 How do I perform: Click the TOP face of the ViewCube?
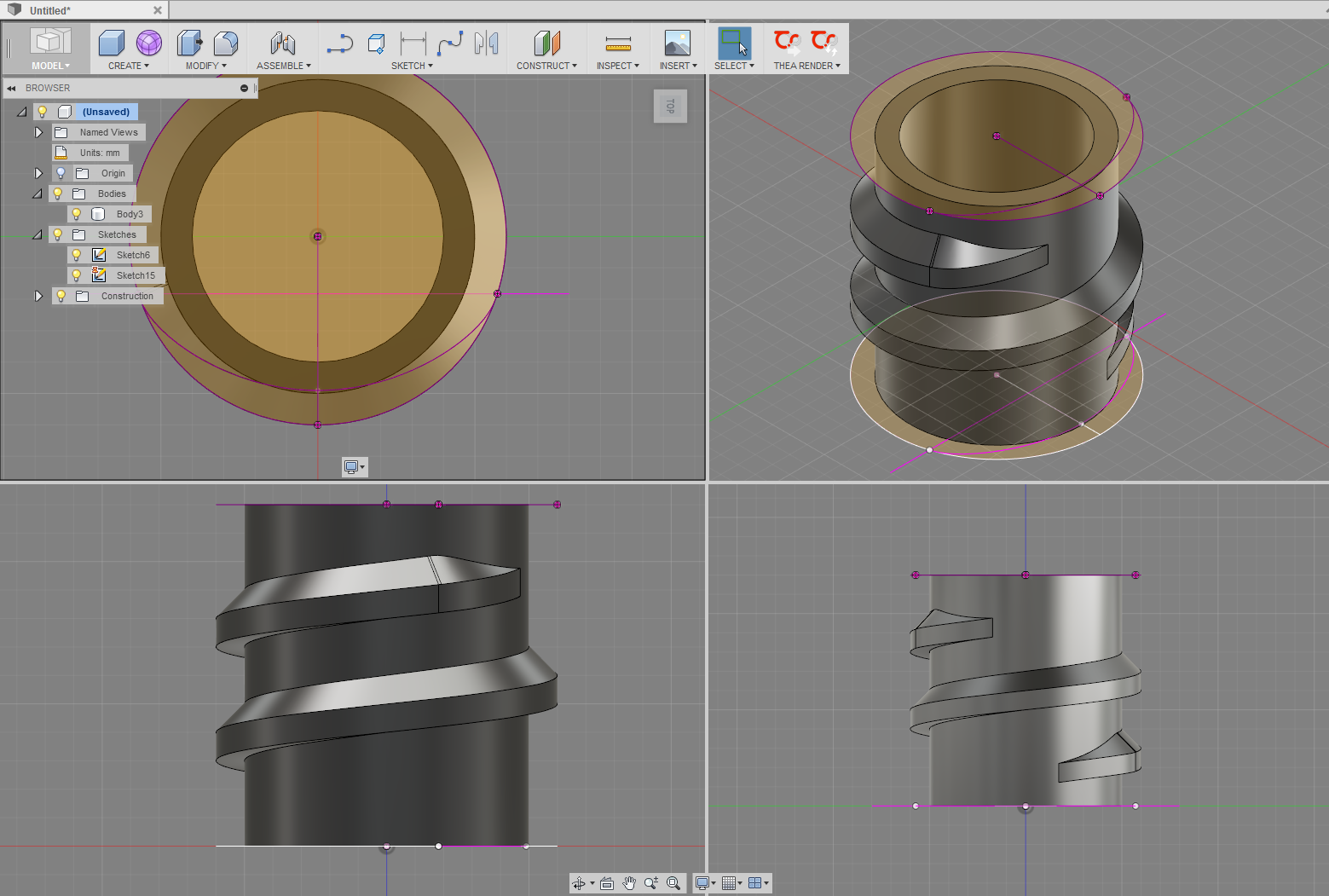670,106
